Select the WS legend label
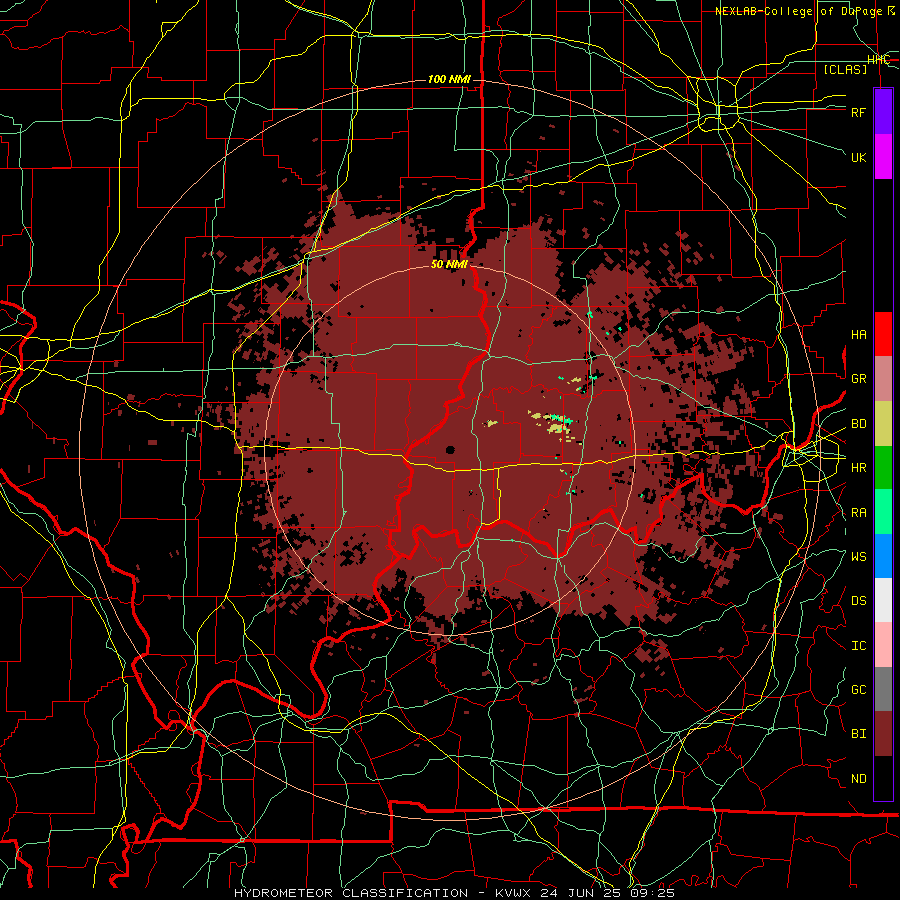 click(858, 557)
